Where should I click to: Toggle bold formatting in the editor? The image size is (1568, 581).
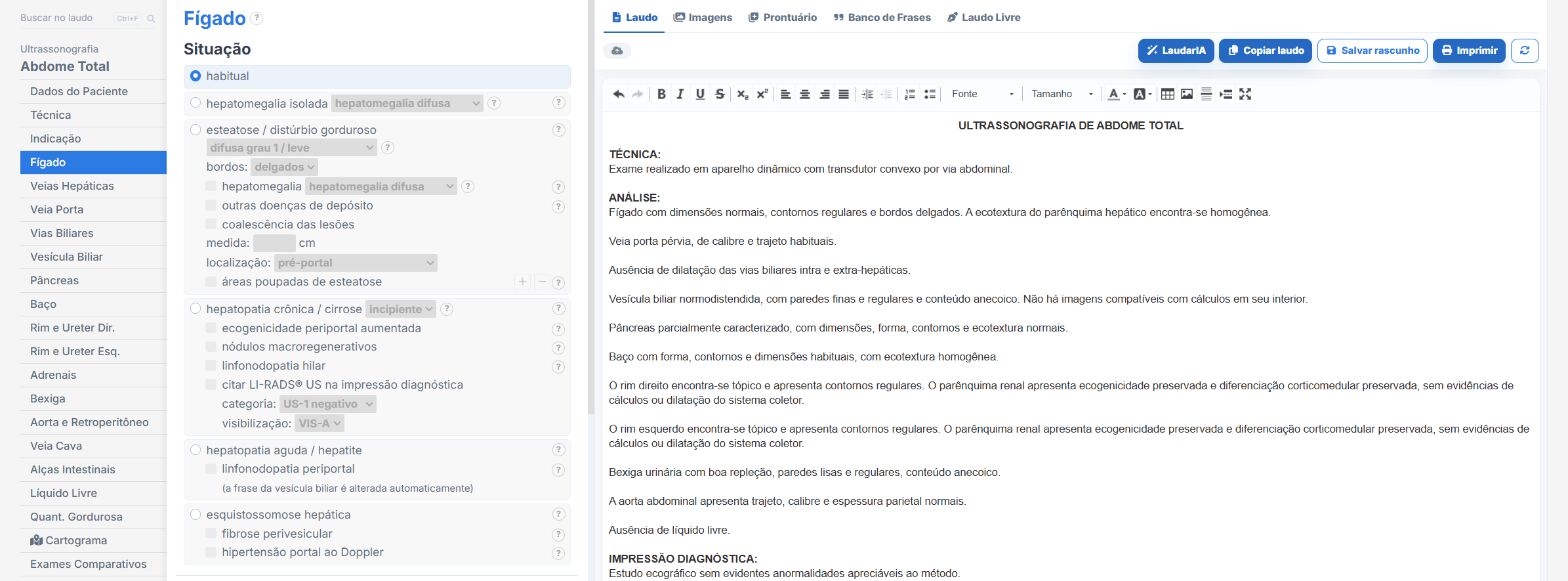point(662,94)
